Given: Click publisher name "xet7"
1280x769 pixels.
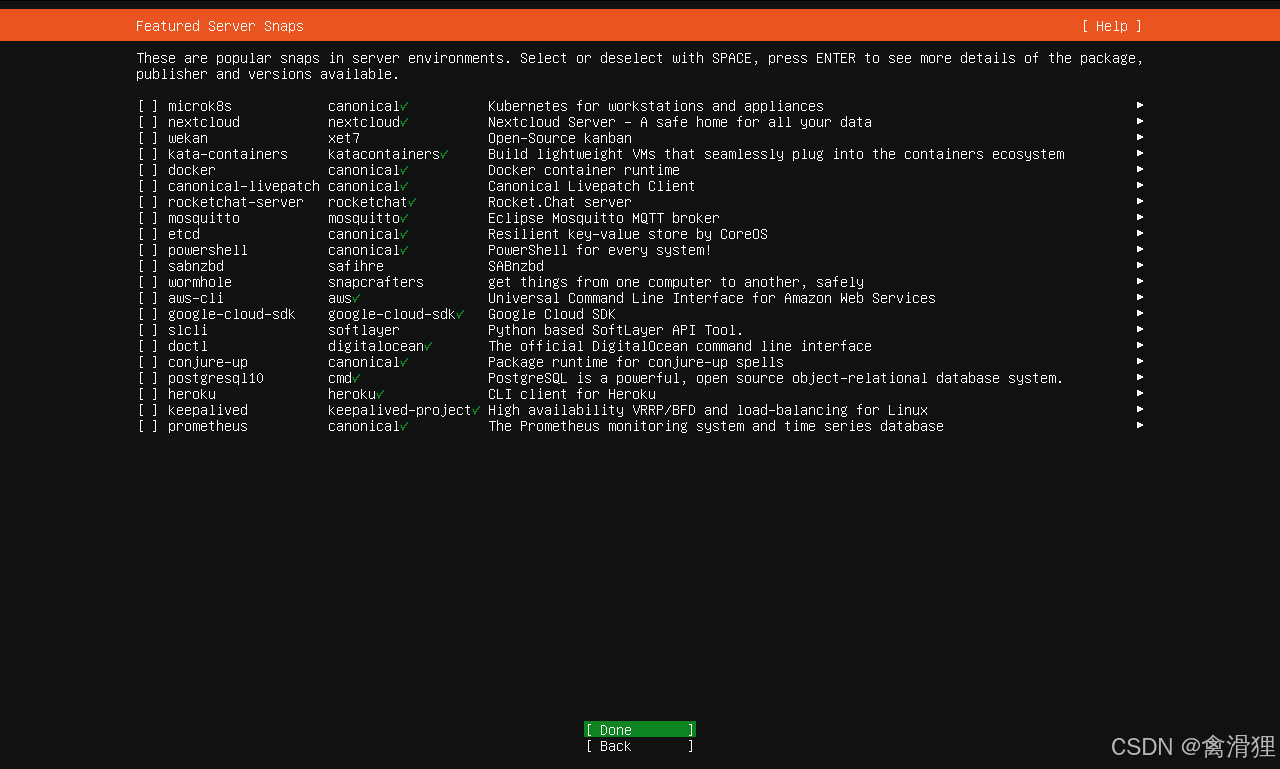Looking at the screenshot, I should click(x=344, y=138).
